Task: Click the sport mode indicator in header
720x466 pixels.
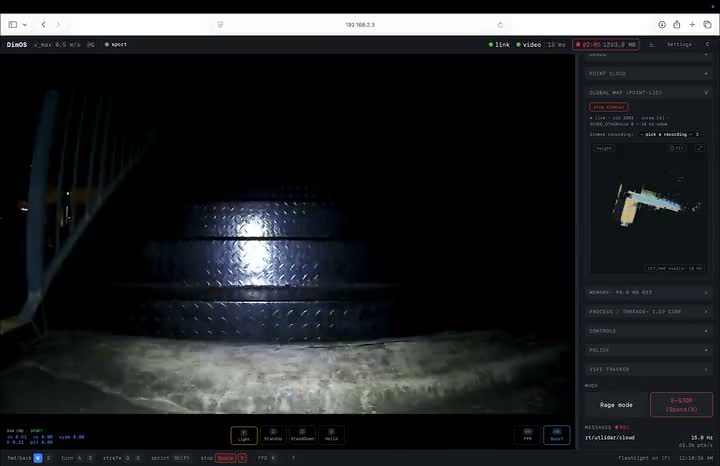Action: pyautogui.click(x=116, y=45)
